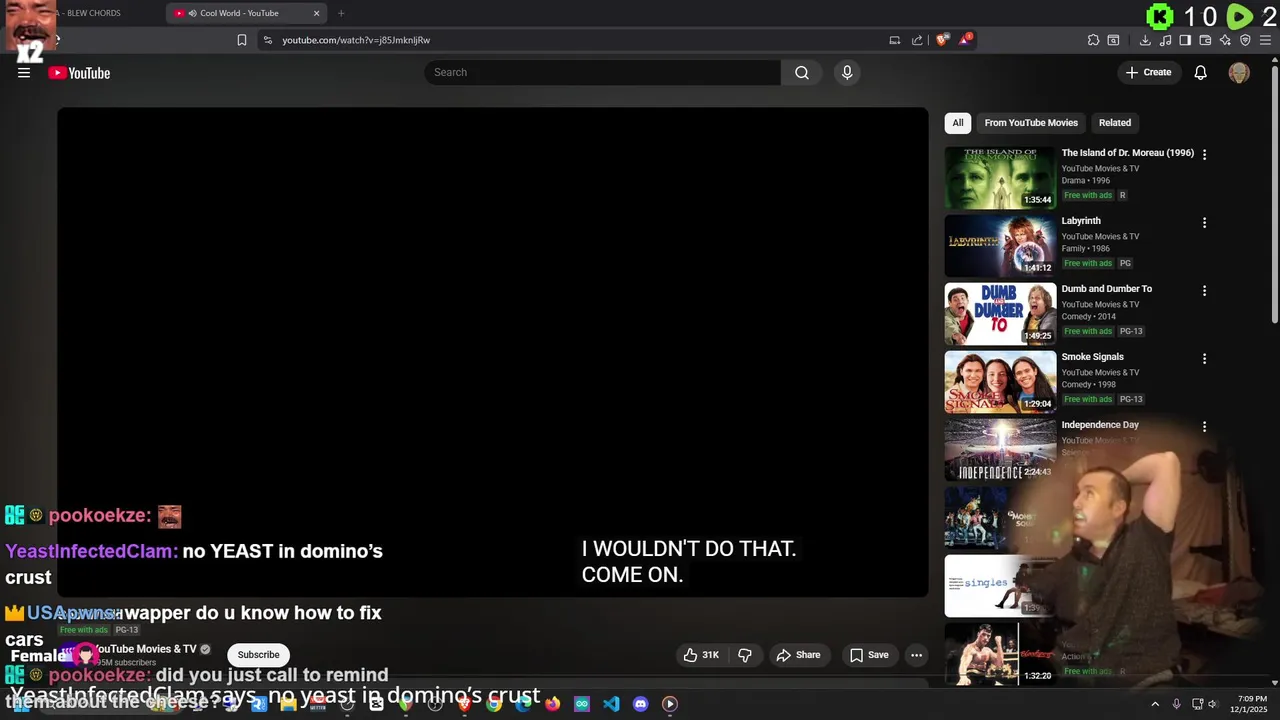The image size is (1280, 720).
Task: Click the Share button under video
Action: (x=799, y=655)
